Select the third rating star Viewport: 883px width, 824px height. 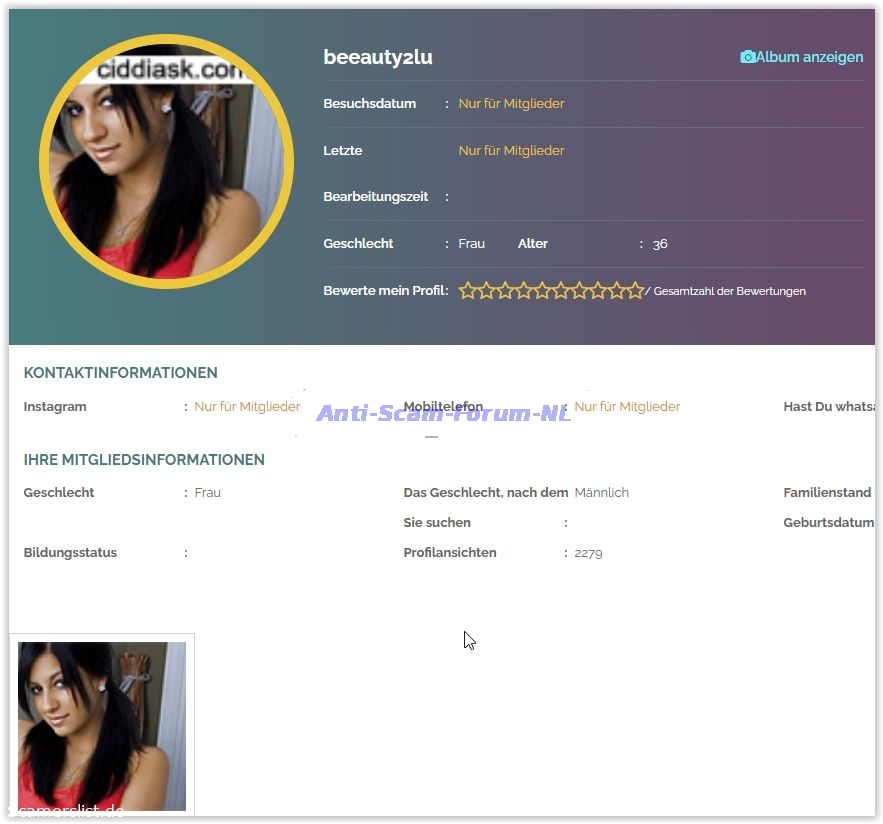pyautogui.click(x=505, y=291)
